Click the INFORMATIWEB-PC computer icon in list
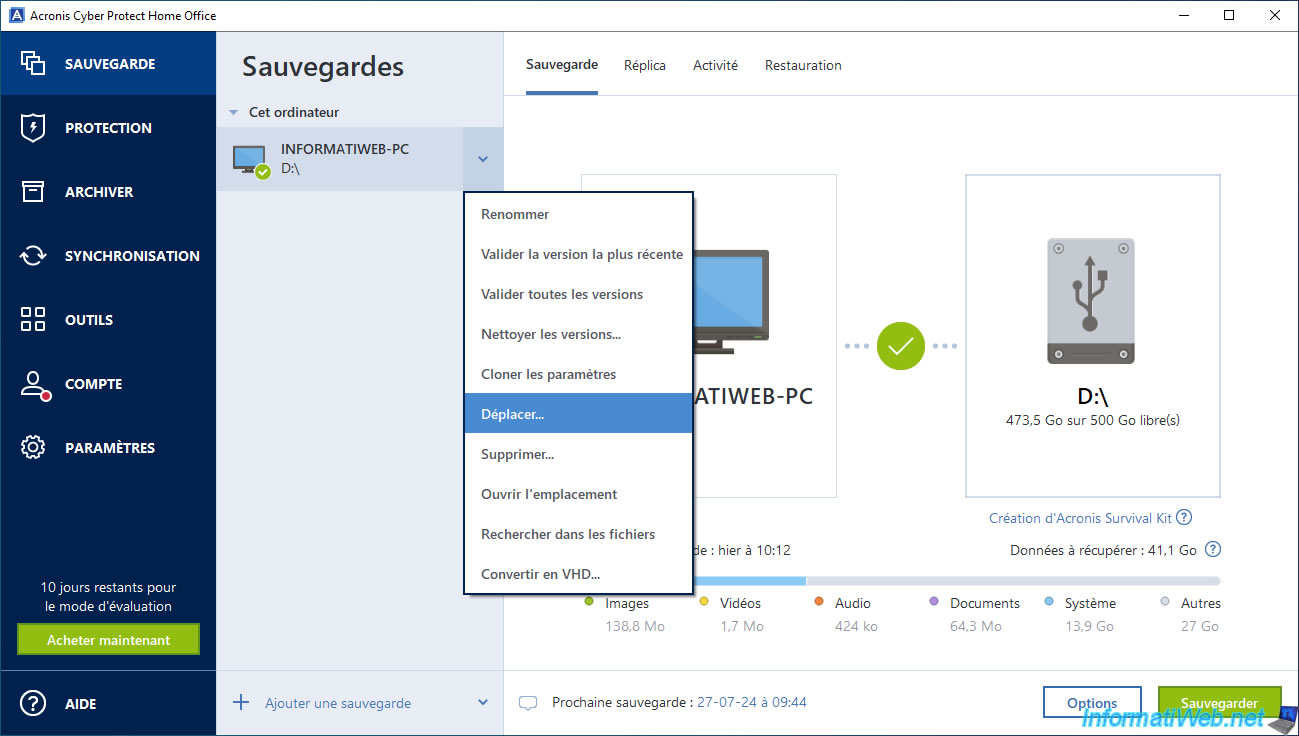Screen dimensions: 1299x736 (251, 161)
